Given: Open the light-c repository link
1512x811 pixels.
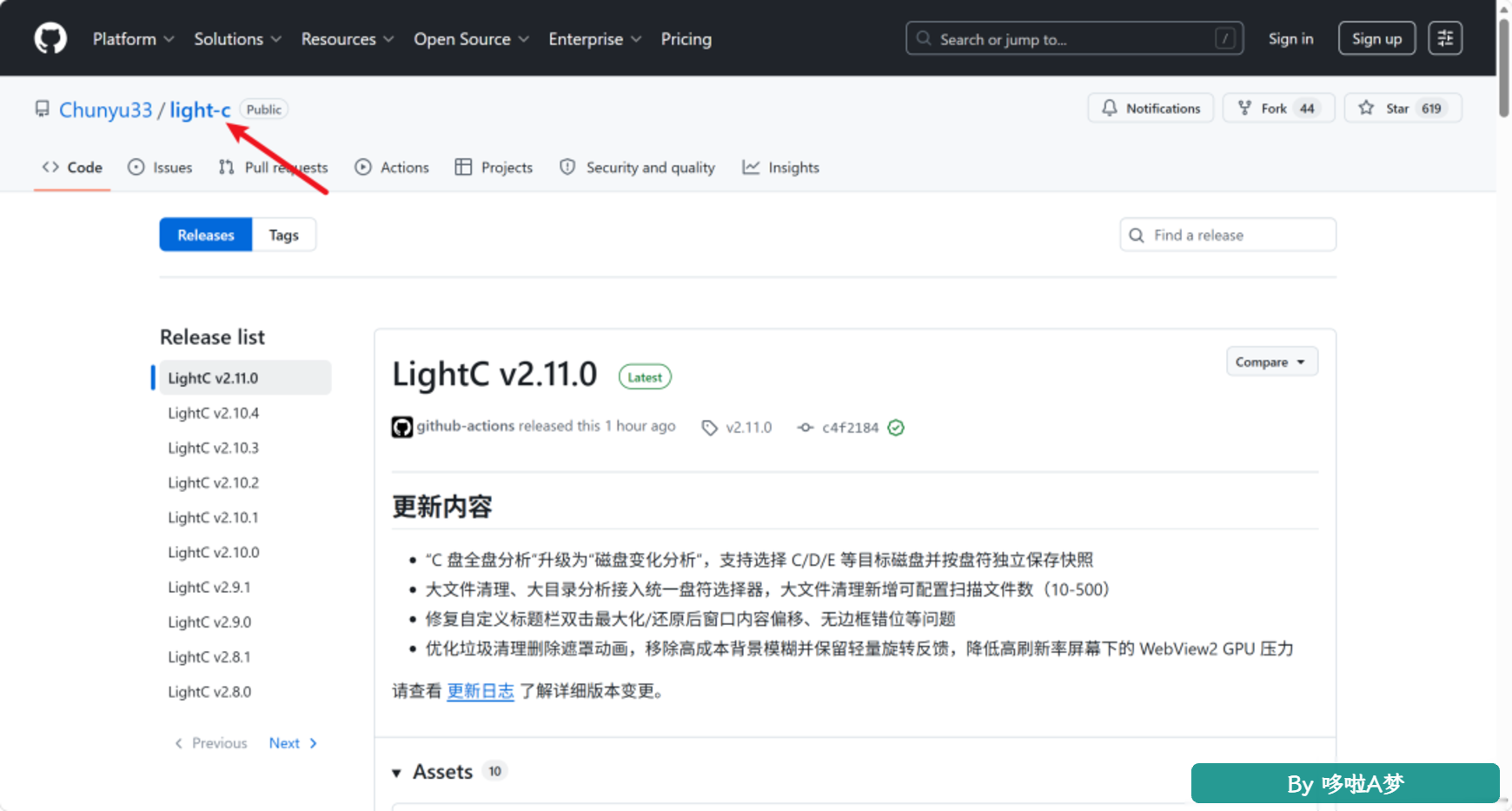Looking at the screenshot, I should [200, 110].
